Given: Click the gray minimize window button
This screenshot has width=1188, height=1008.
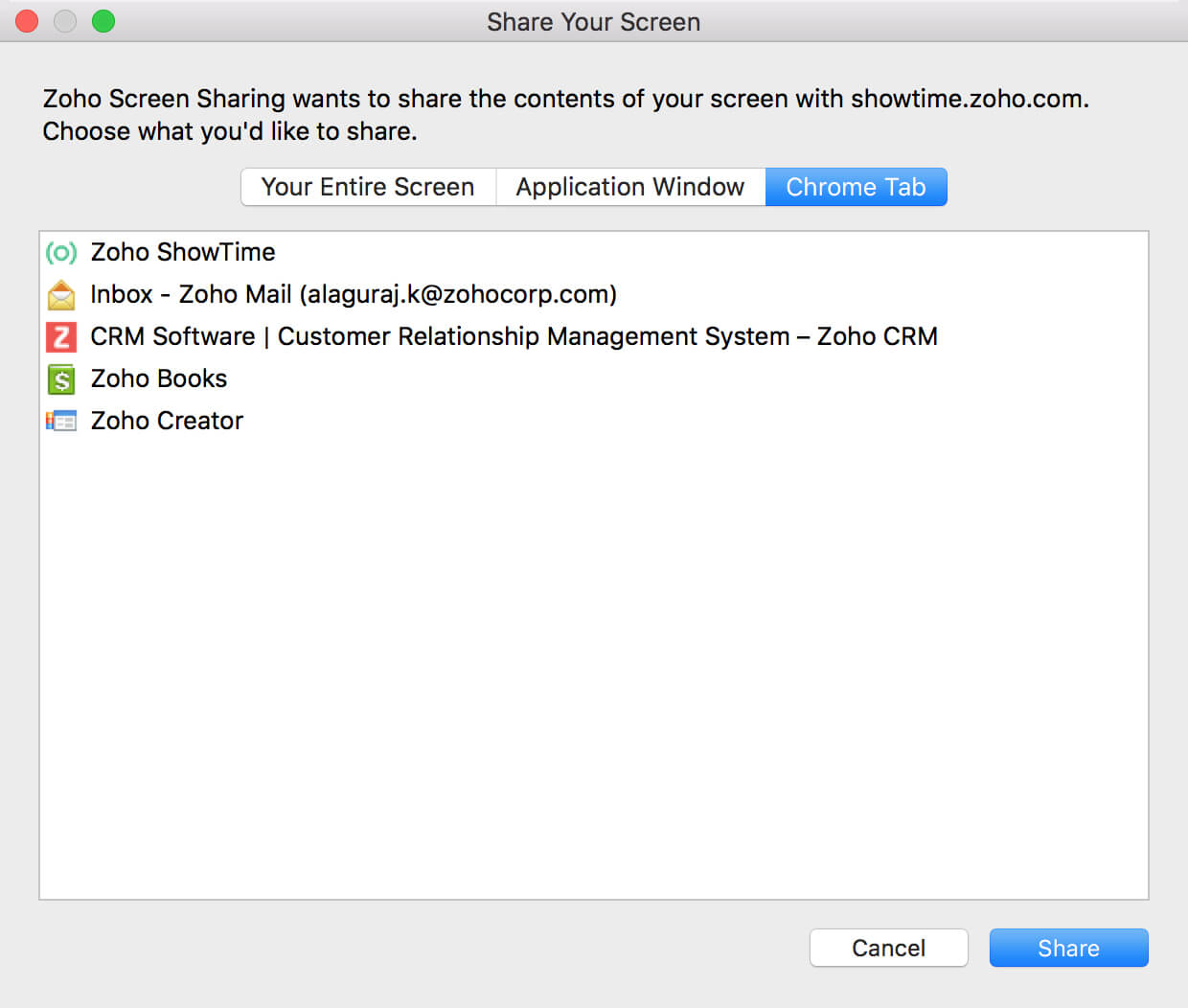Looking at the screenshot, I should [65, 21].
